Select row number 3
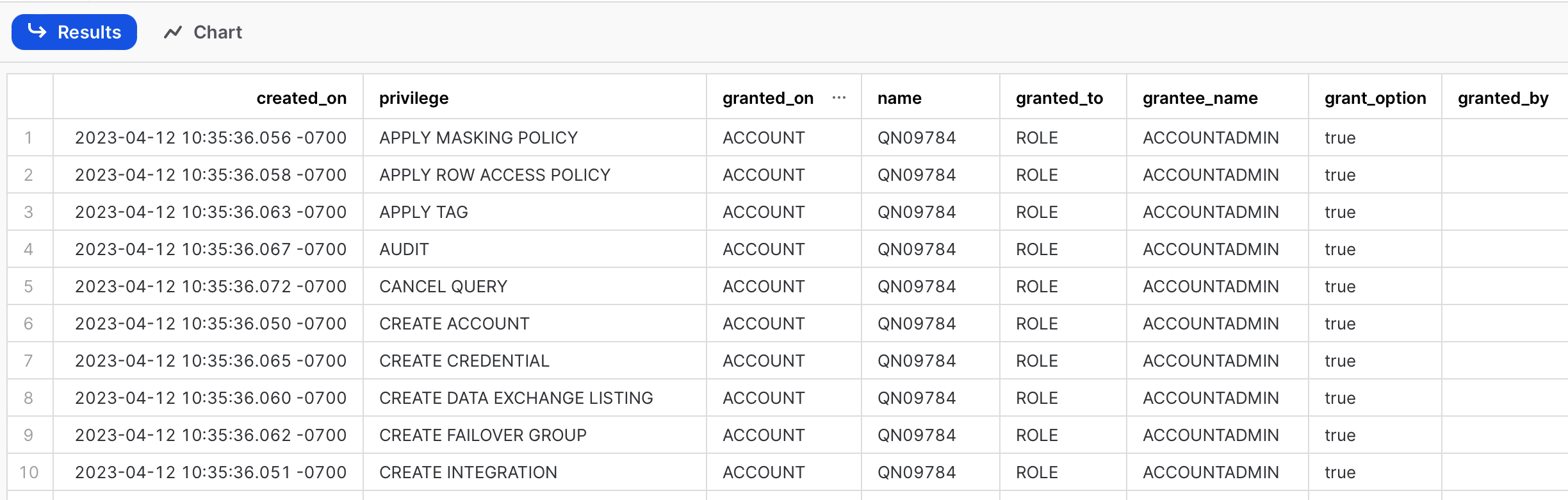1568x500 pixels. (x=29, y=212)
